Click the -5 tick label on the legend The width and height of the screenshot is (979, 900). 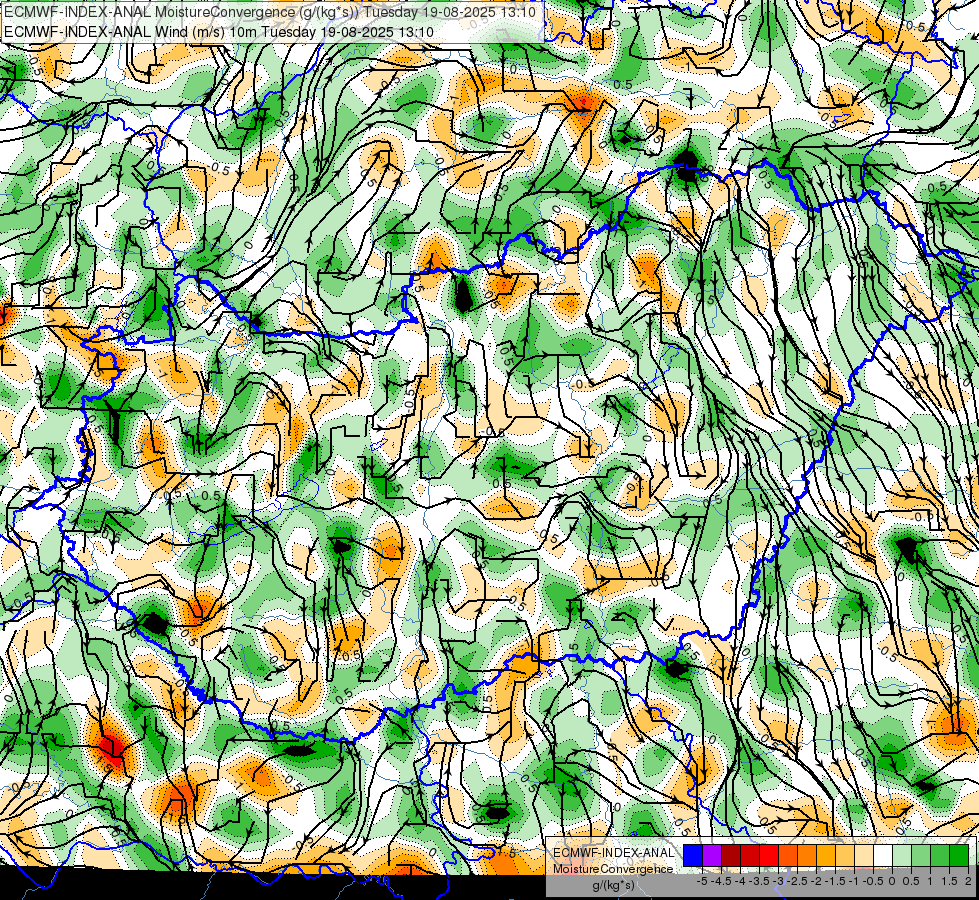pos(702,881)
